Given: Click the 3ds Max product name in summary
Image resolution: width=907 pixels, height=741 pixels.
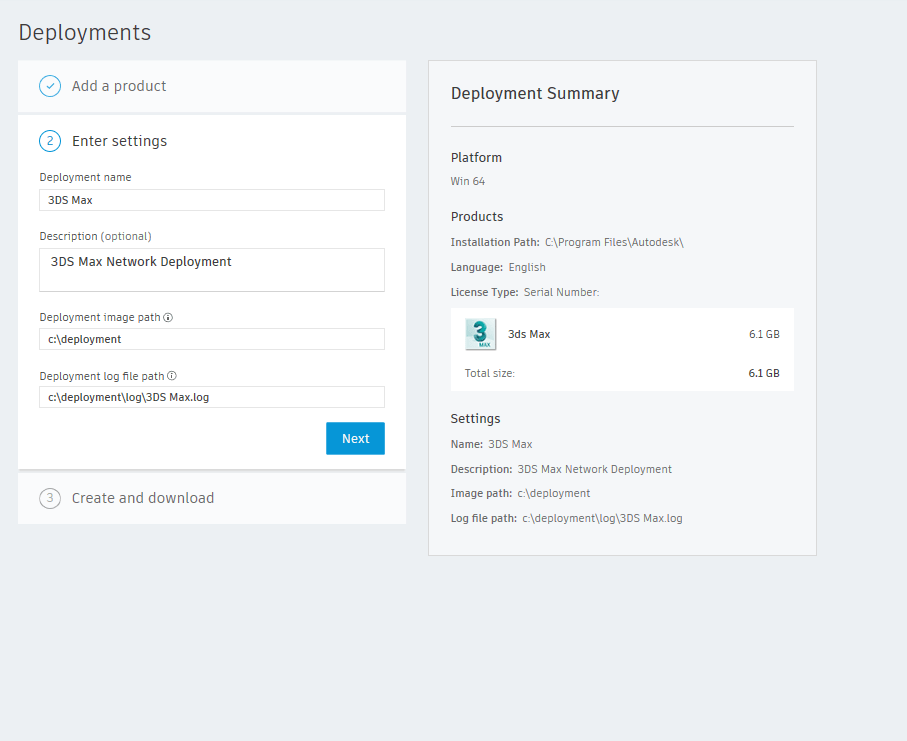Looking at the screenshot, I should click(x=529, y=334).
